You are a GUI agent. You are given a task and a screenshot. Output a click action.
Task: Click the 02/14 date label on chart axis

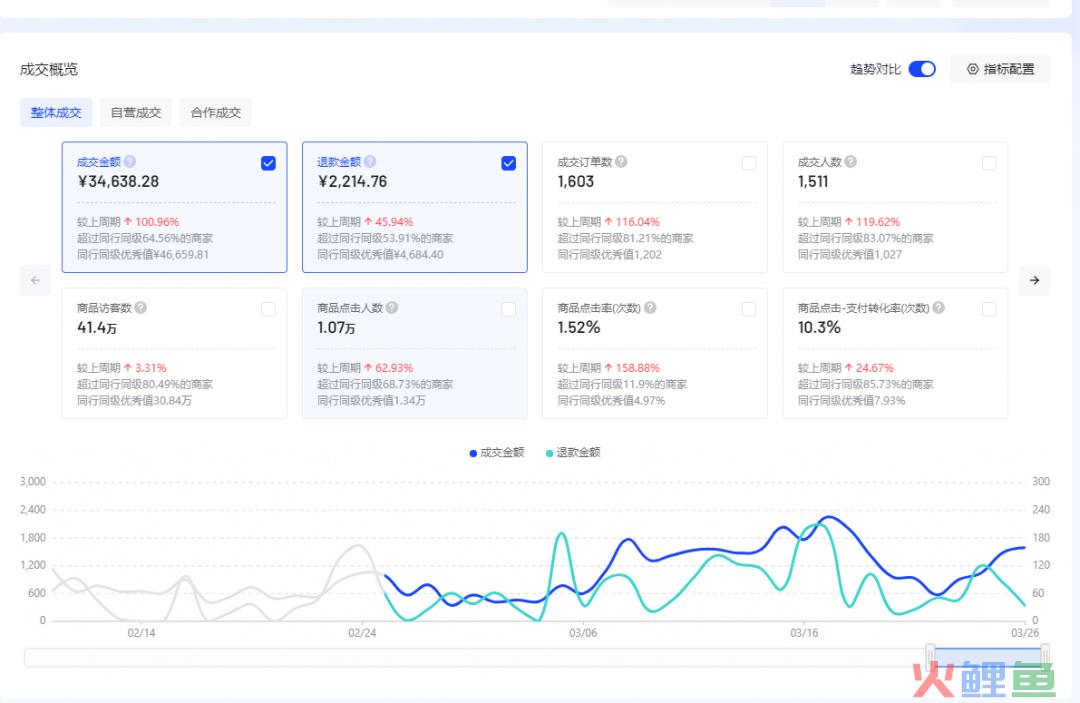pyautogui.click(x=141, y=633)
